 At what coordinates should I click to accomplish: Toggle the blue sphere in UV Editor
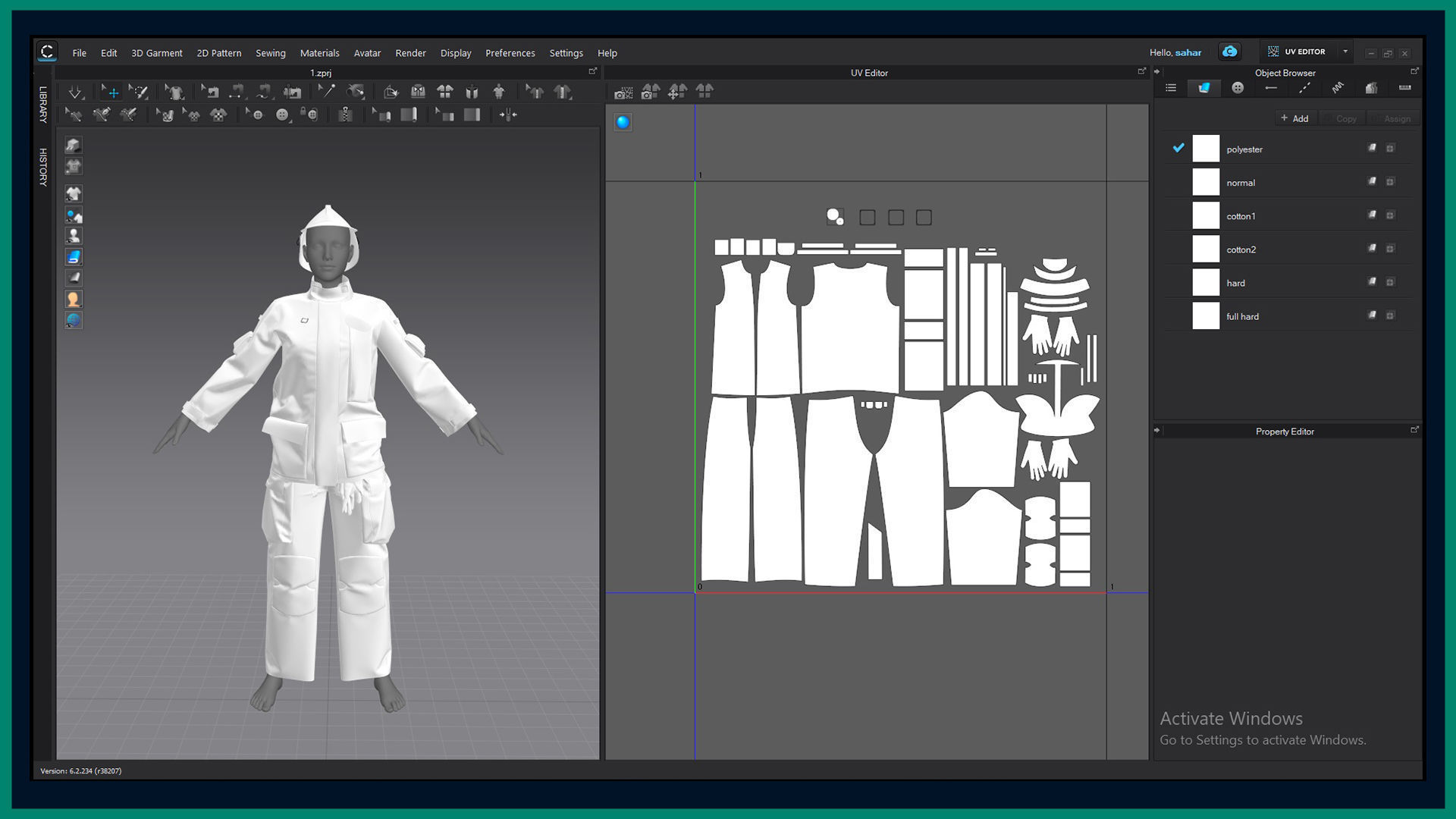point(623,122)
